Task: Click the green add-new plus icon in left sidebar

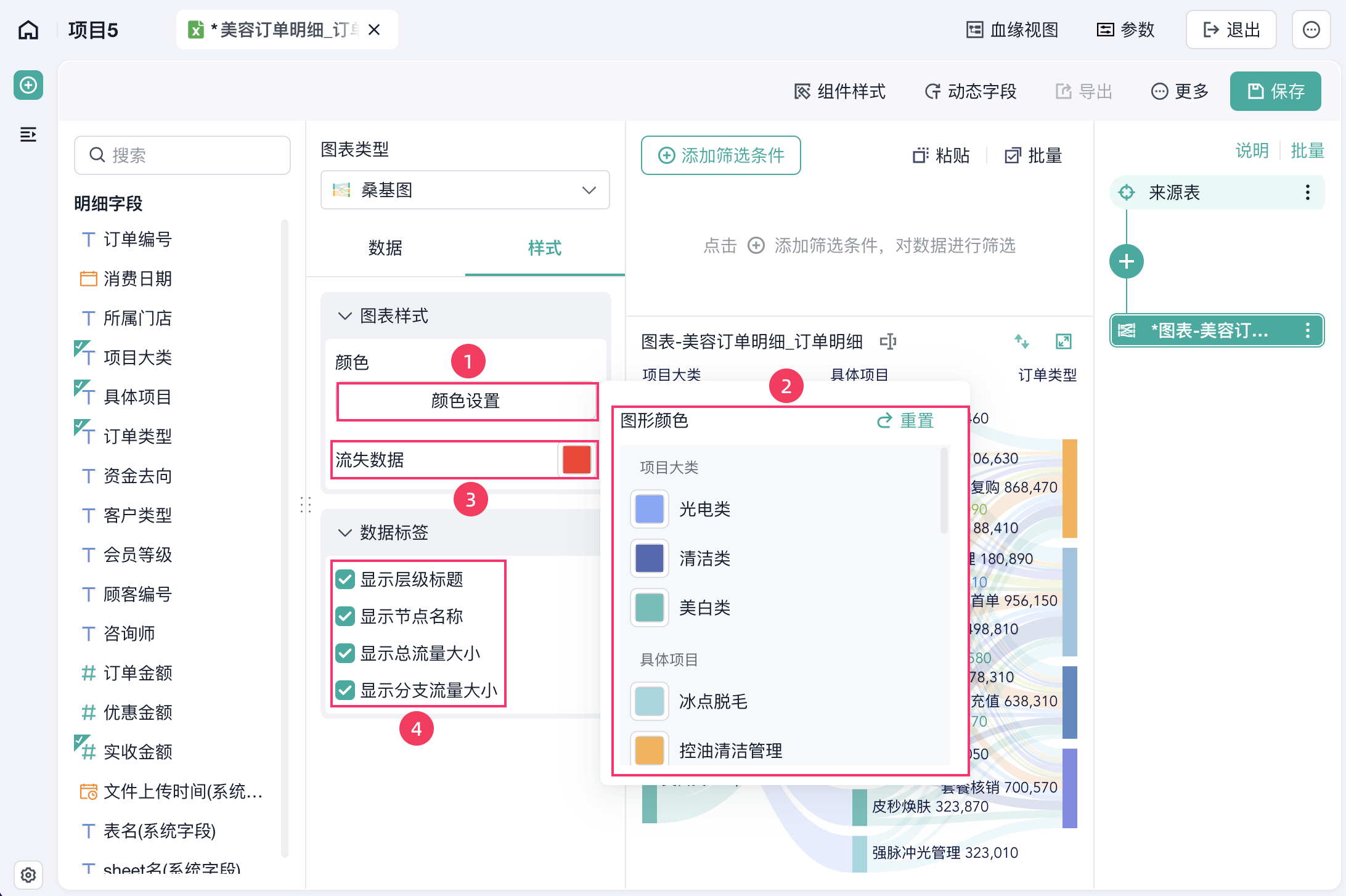Action: (x=28, y=85)
